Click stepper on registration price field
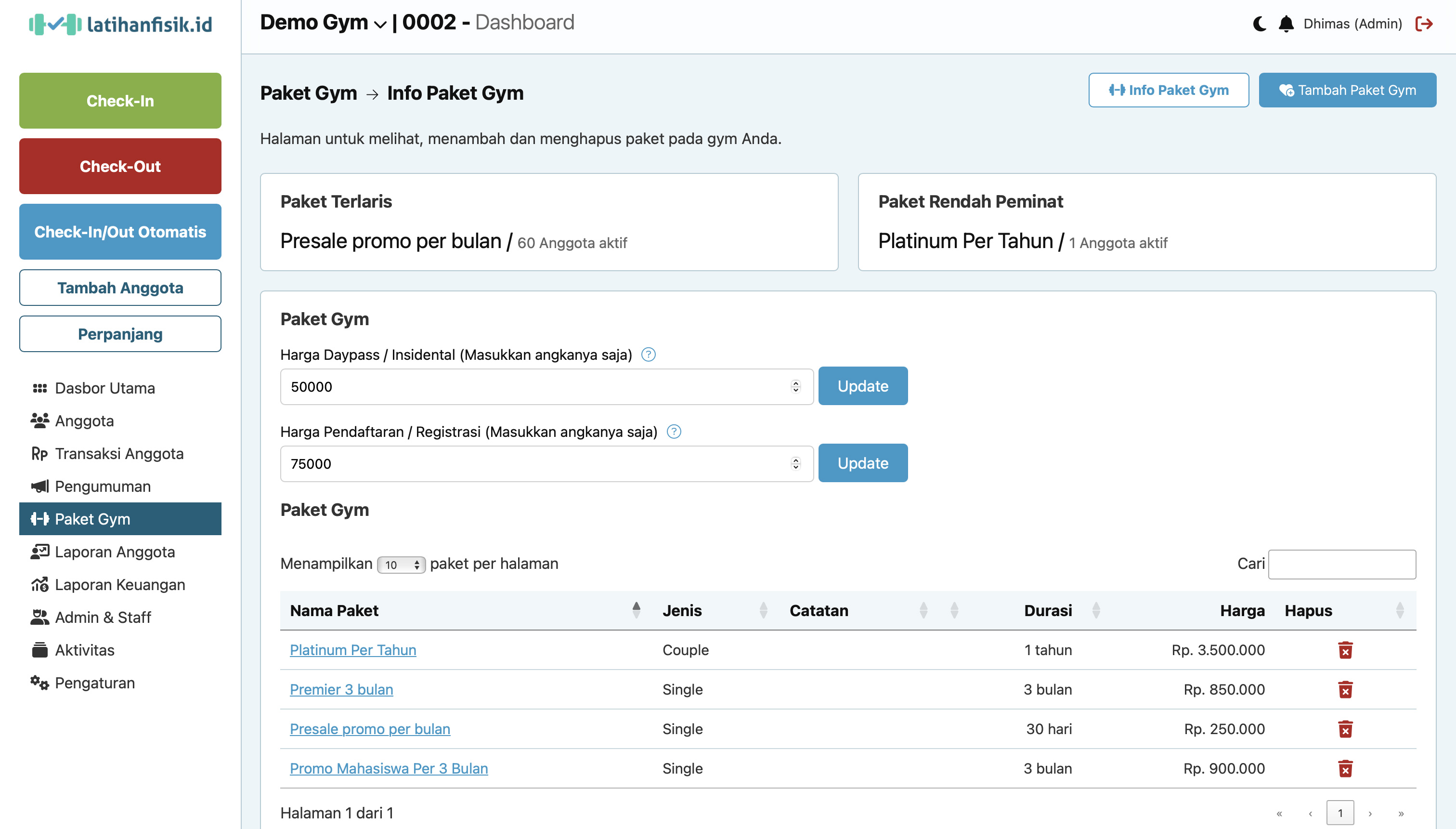The image size is (1456, 829). (795, 463)
